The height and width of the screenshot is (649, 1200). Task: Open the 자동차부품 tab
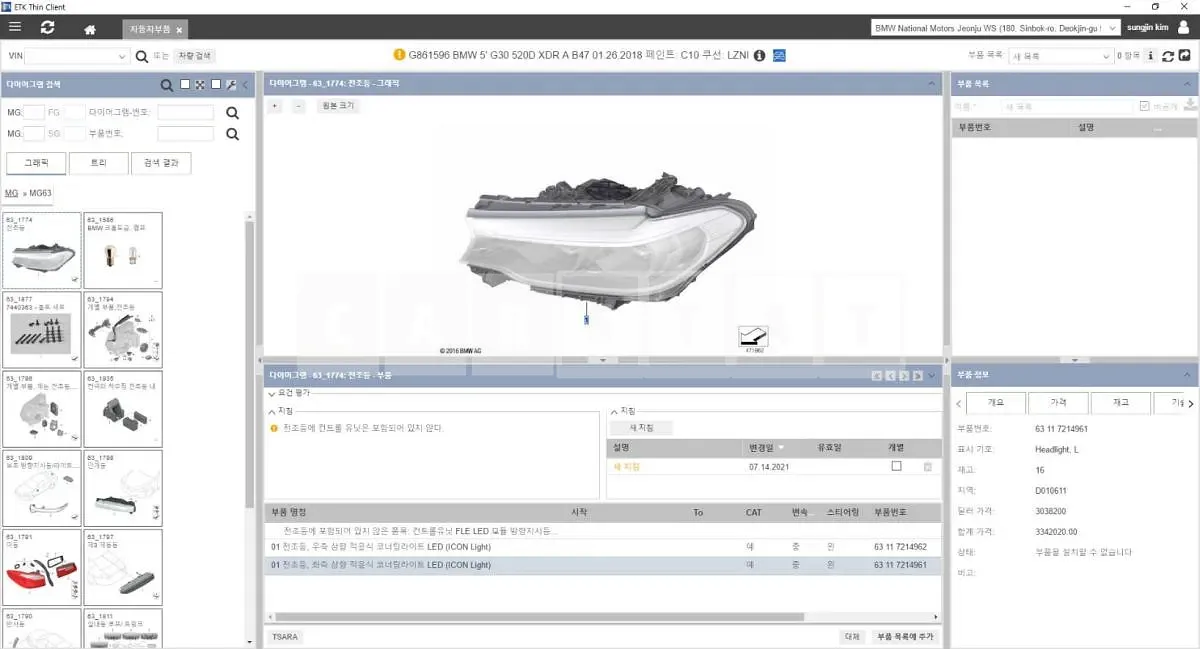point(153,30)
